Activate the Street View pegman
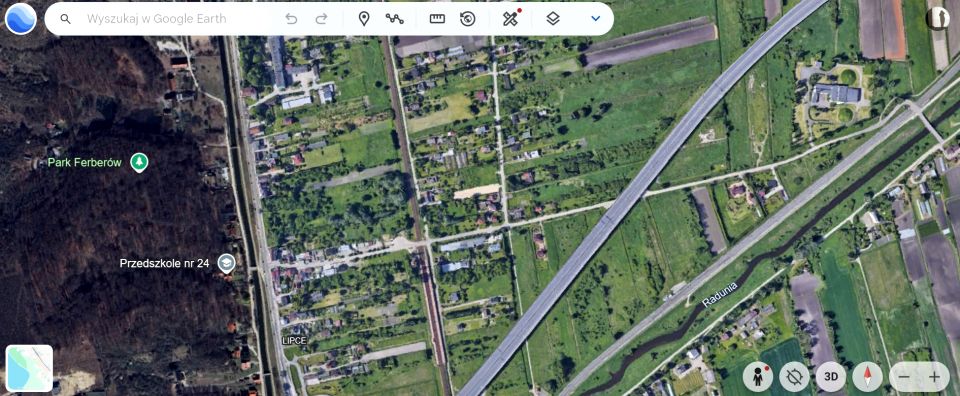 pos(758,376)
